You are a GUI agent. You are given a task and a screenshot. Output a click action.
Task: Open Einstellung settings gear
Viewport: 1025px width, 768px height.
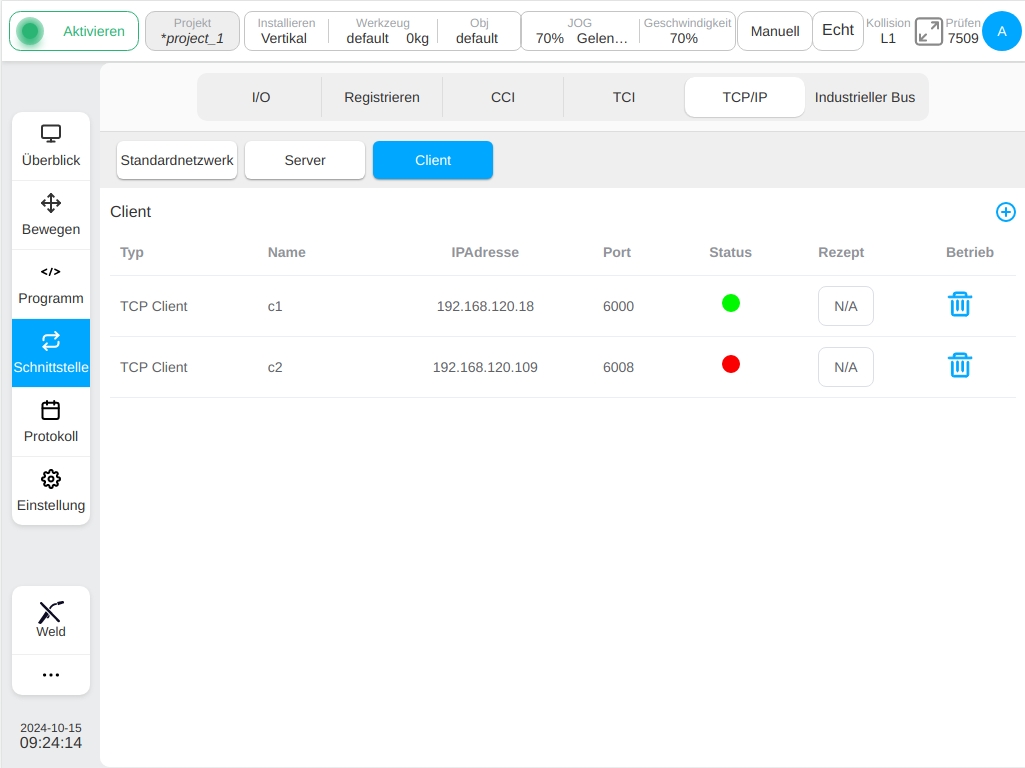coord(51,491)
